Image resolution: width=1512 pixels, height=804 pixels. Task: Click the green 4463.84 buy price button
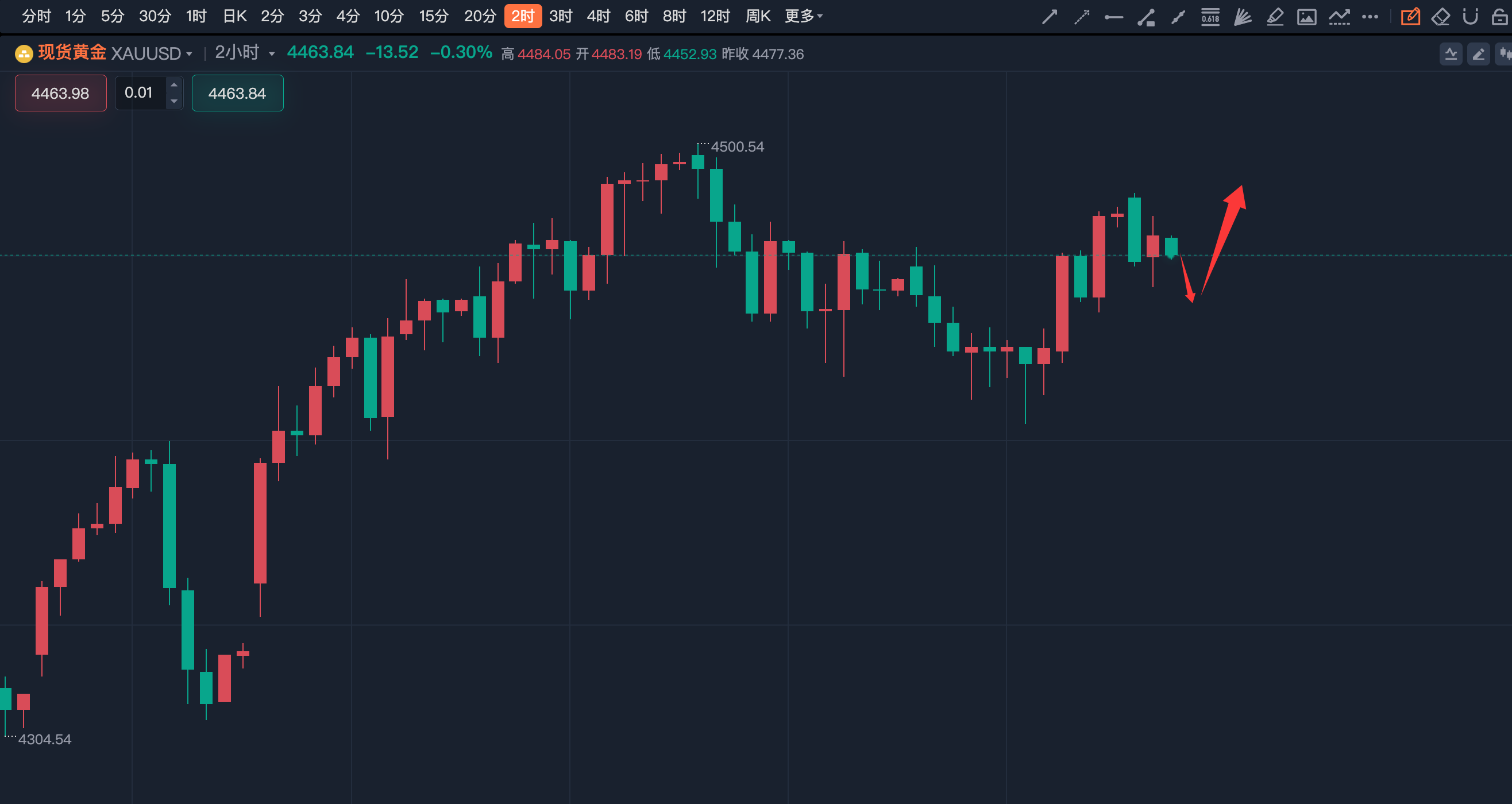pos(237,93)
